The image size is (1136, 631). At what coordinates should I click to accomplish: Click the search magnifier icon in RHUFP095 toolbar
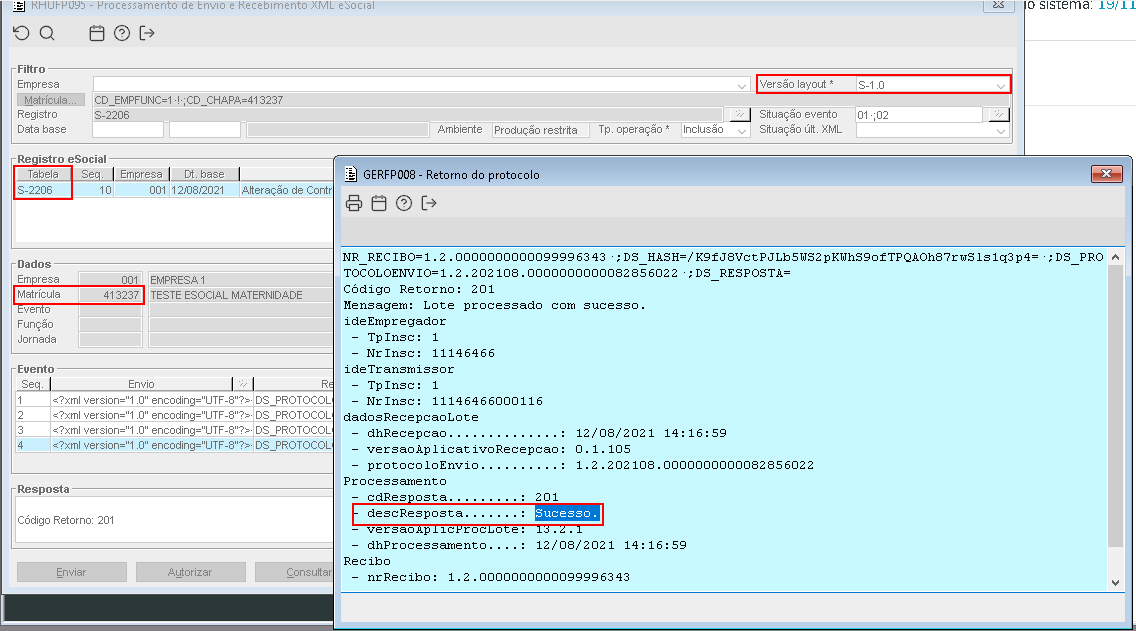[47, 33]
